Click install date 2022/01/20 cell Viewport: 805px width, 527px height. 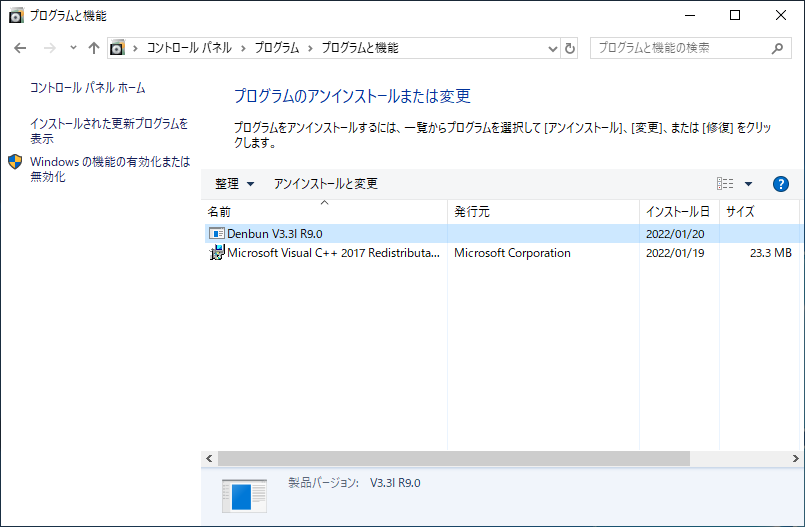click(x=675, y=234)
